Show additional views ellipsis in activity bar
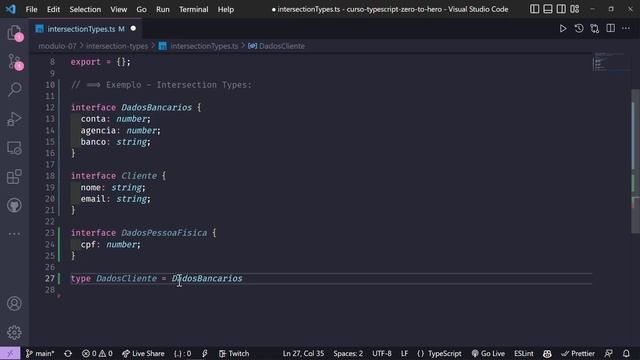Image resolution: width=640 pixels, height=360 pixels. 14,234
